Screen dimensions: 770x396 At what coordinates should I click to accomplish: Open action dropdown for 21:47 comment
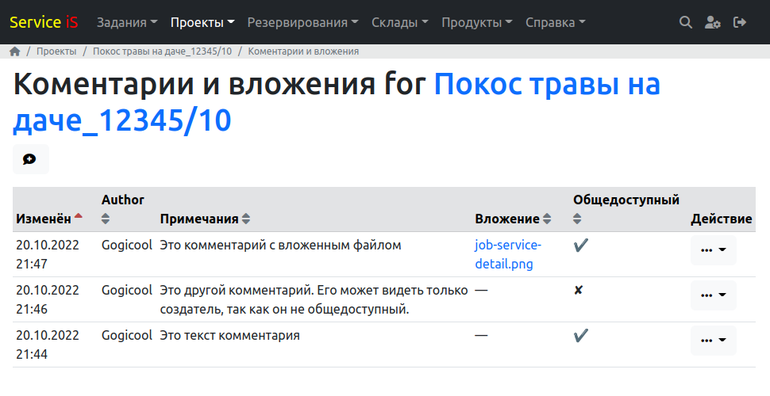pos(714,250)
